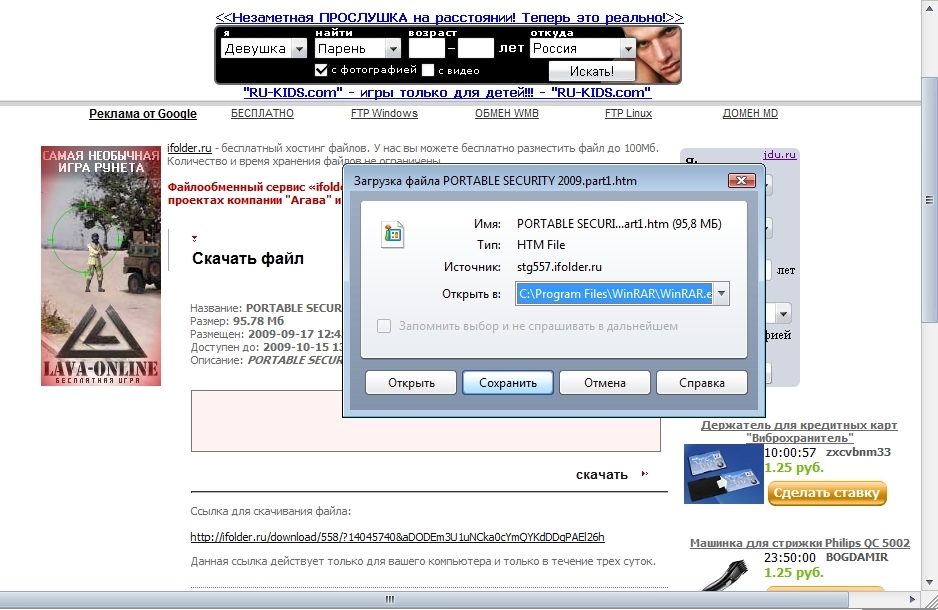938x610 pixels.
Task: Click the small red arrow next to скачать
Action: (x=644, y=474)
